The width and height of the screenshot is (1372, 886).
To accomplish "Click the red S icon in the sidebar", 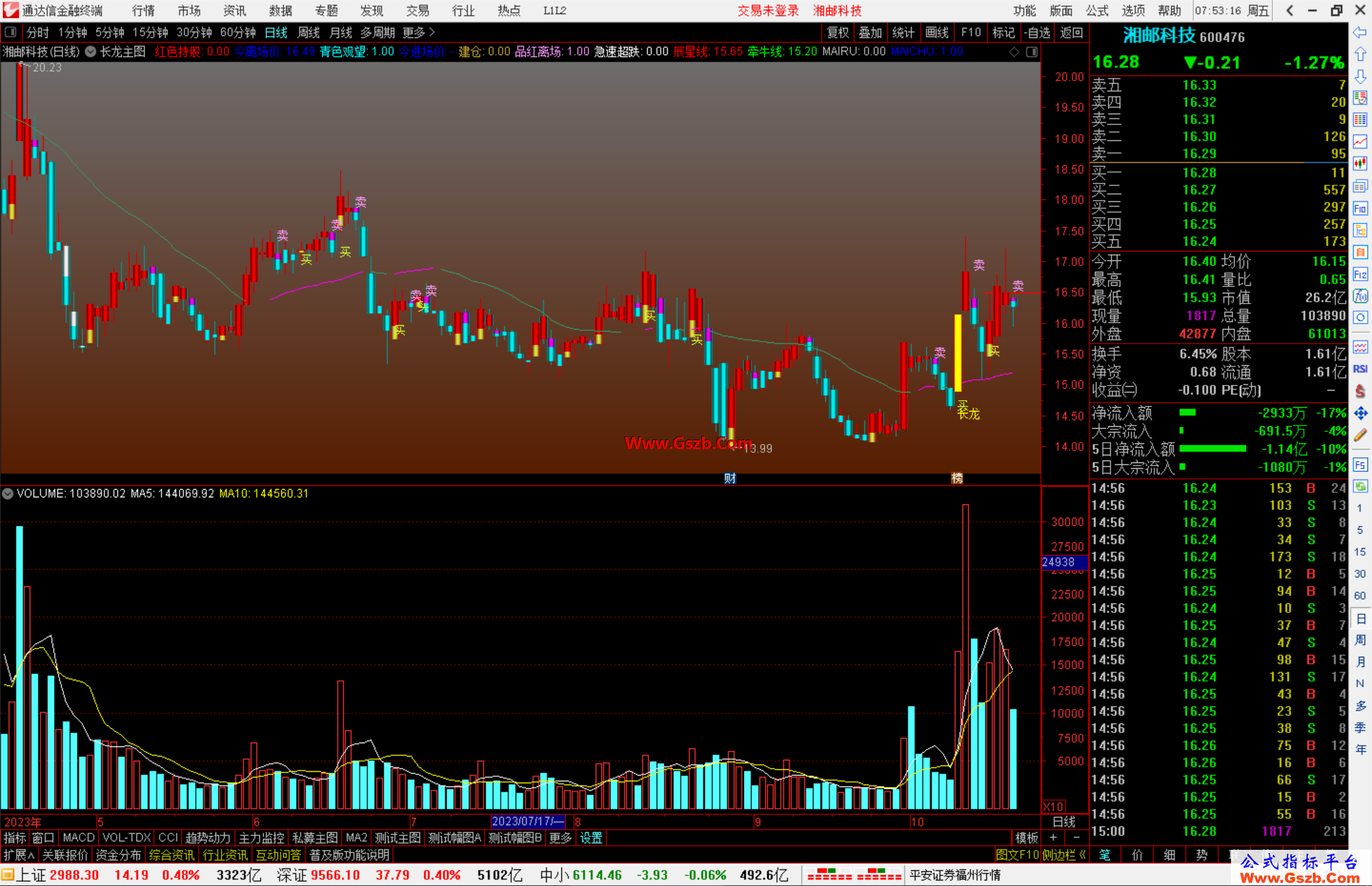I will pyautogui.click(x=1360, y=391).
